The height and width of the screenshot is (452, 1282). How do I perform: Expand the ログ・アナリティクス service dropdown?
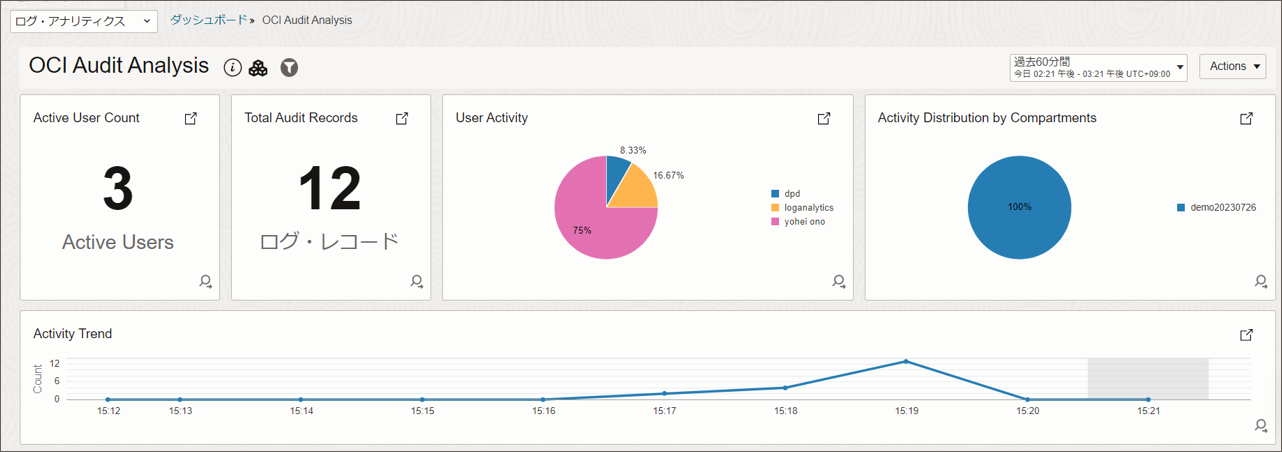click(x=83, y=21)
